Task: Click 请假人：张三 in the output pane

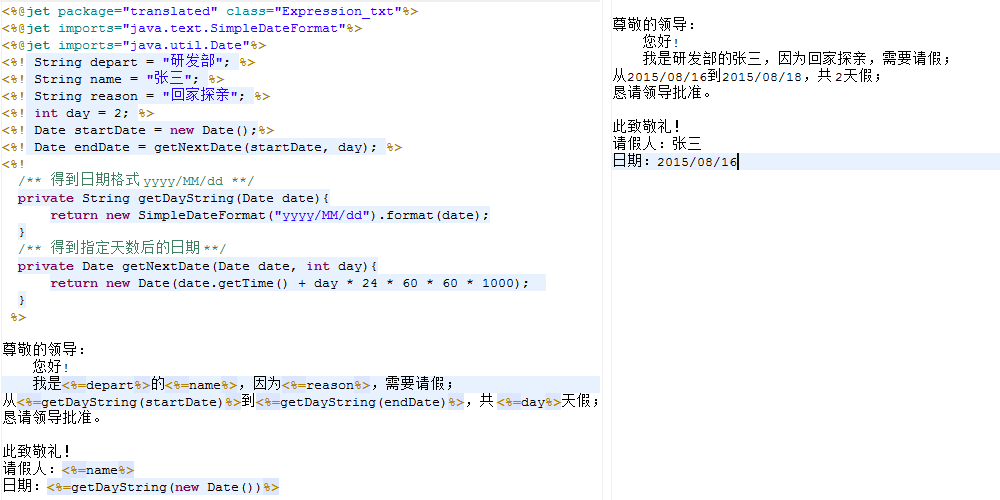Action: pyautogui.click(x=657, y=143)
